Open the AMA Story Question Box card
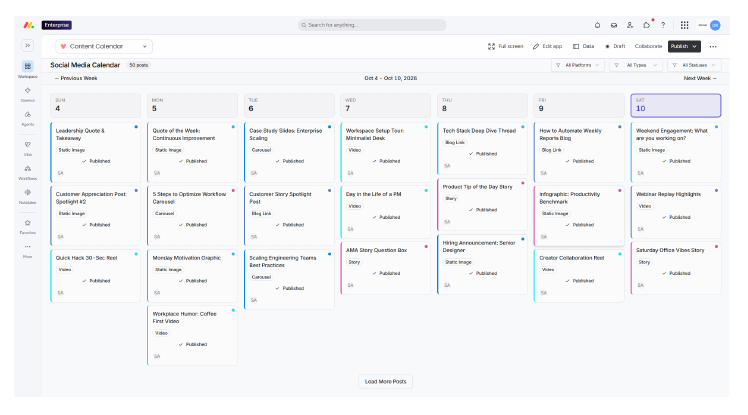748x415 pixels. (x=385, y=268)
